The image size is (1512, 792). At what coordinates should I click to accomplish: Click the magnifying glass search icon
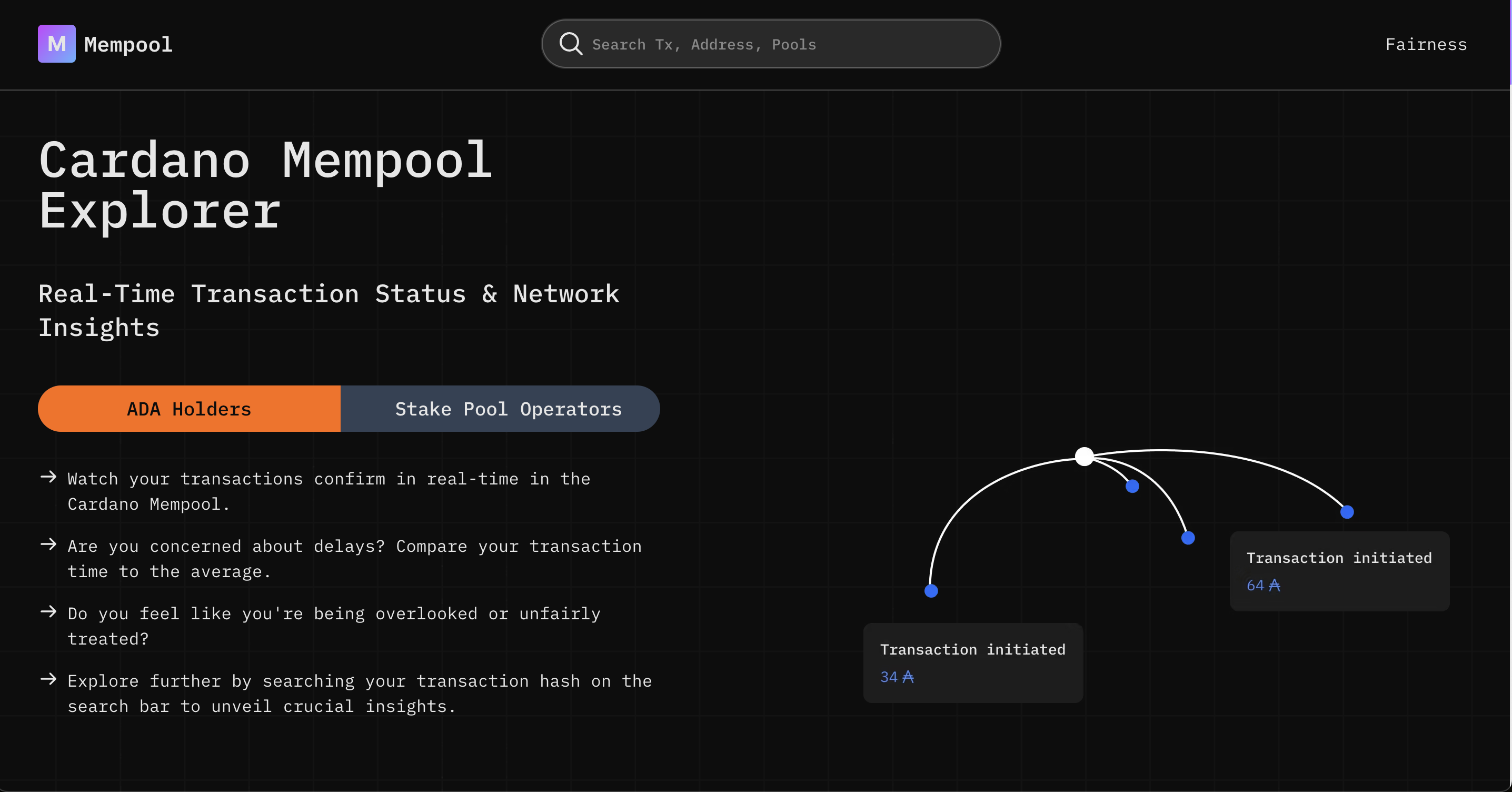pos(571,44)
